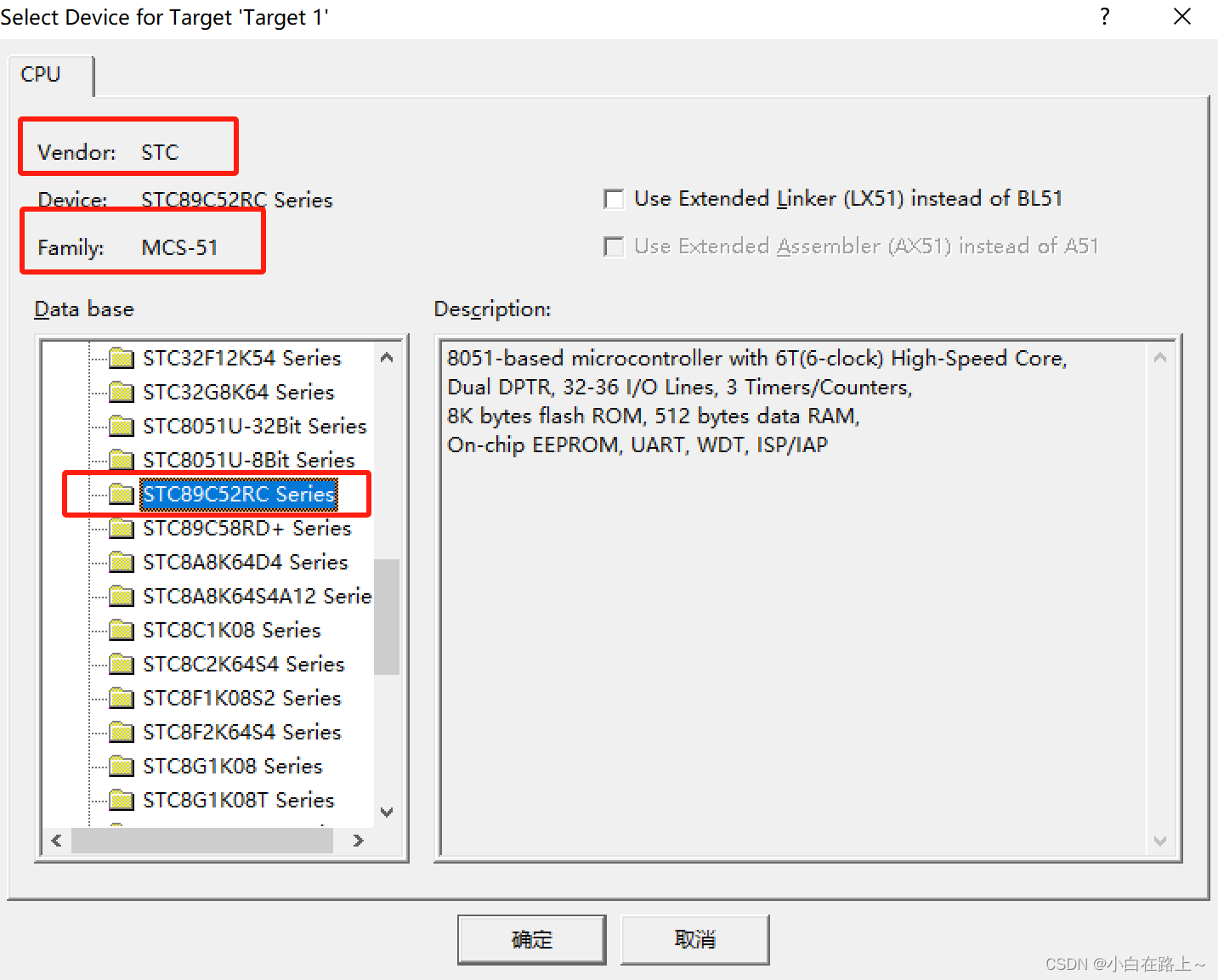
Task: Select STC8F1K08S2 Series device
Action: pyautogui.click(x=241, y=698)
